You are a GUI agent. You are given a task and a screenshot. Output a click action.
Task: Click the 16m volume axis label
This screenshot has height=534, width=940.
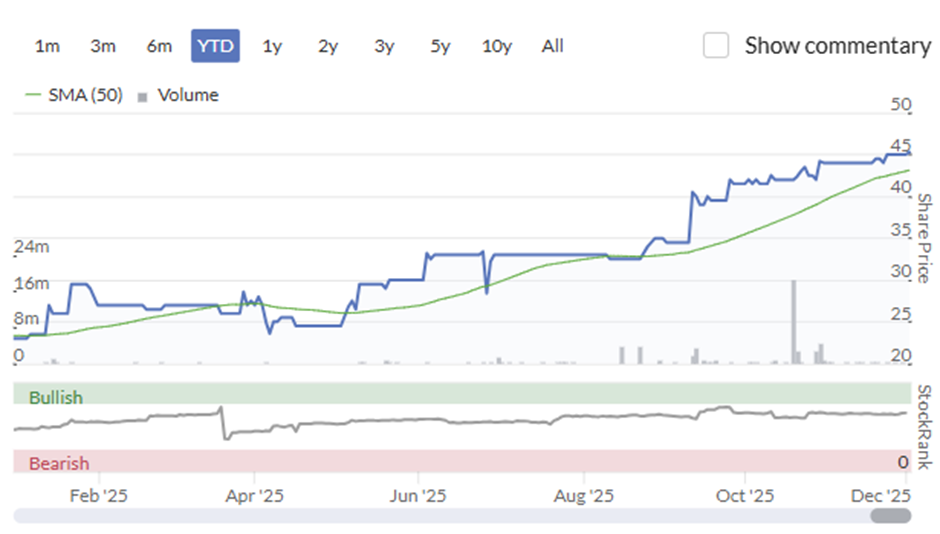[32, 283]
